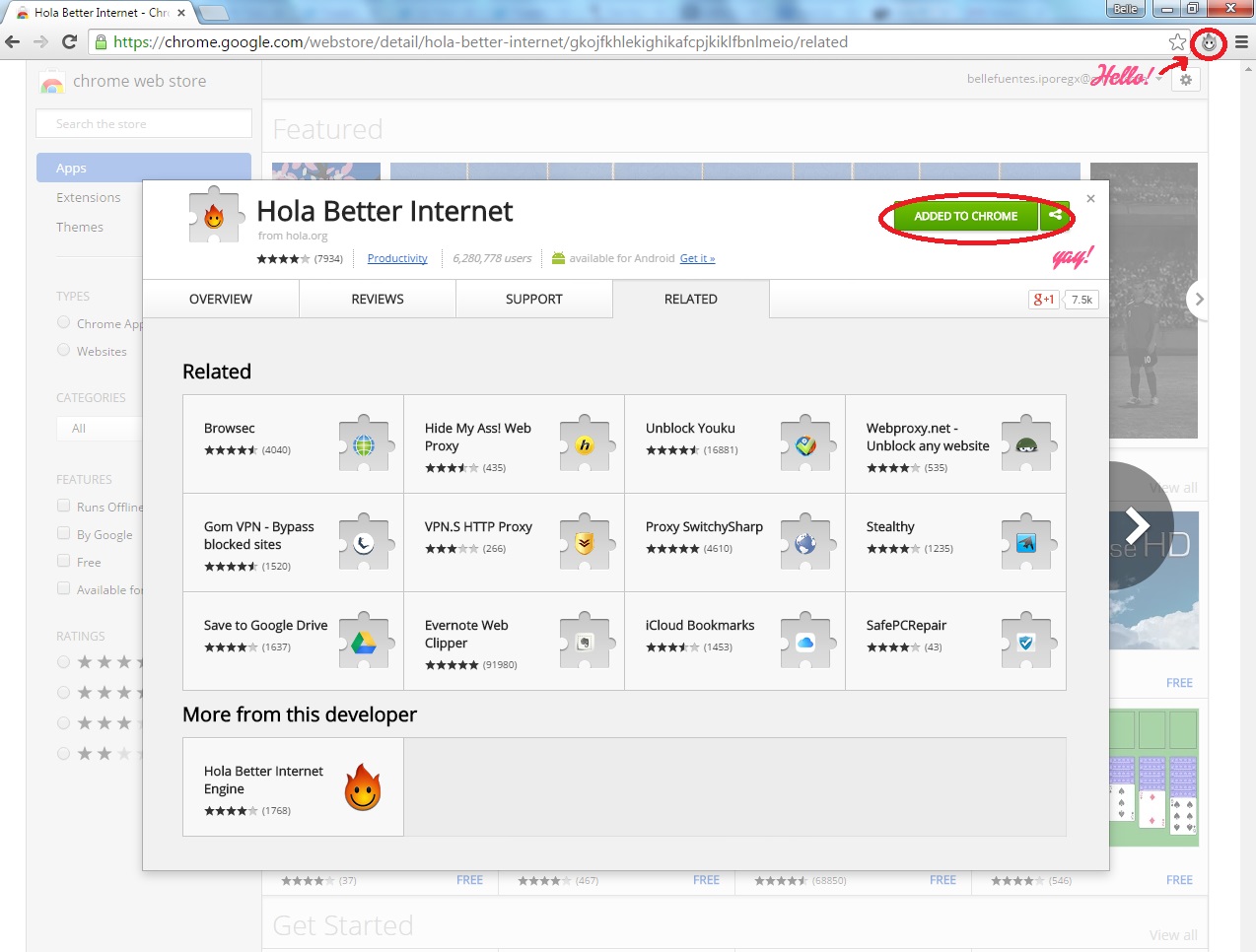Click the share icon beside Added to Chrome
Screen dimensions: 1256x952
point(1055,216)
